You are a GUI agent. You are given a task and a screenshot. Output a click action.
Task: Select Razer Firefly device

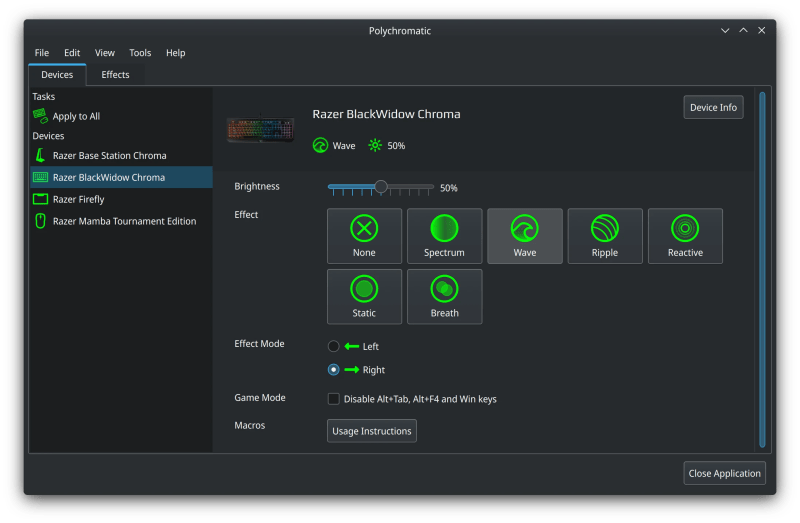pyautogui.click(x=121, y=200)
